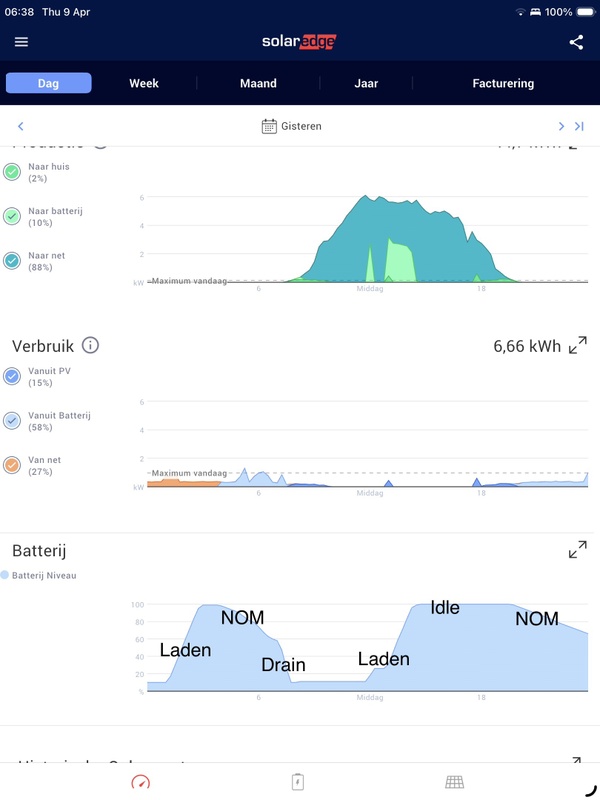The height and width of the screenshot is (800, 600).
Task: Open the solar panel layout tab icon
Action: click(455, 782)
